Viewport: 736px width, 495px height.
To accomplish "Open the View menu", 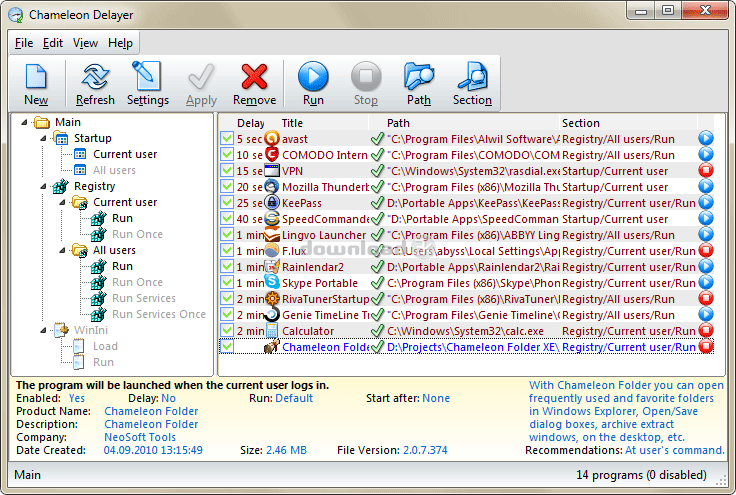I will [x=85, y=43].
